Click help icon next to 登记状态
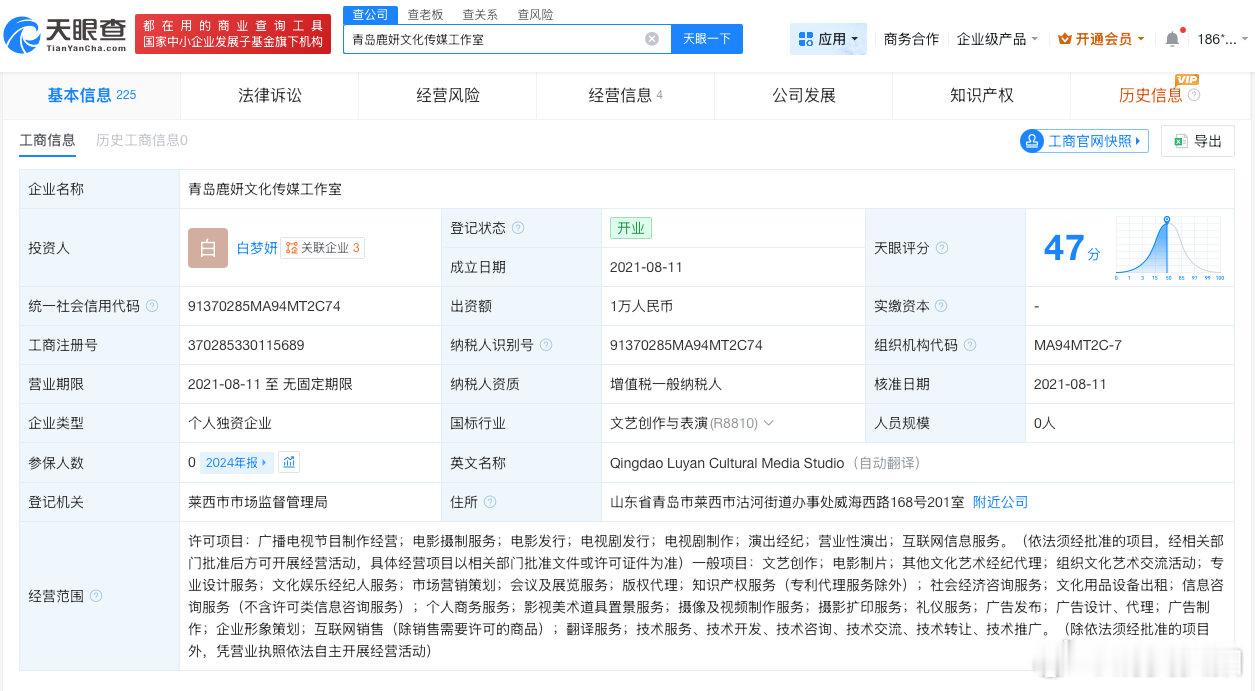 pos(518,228)
